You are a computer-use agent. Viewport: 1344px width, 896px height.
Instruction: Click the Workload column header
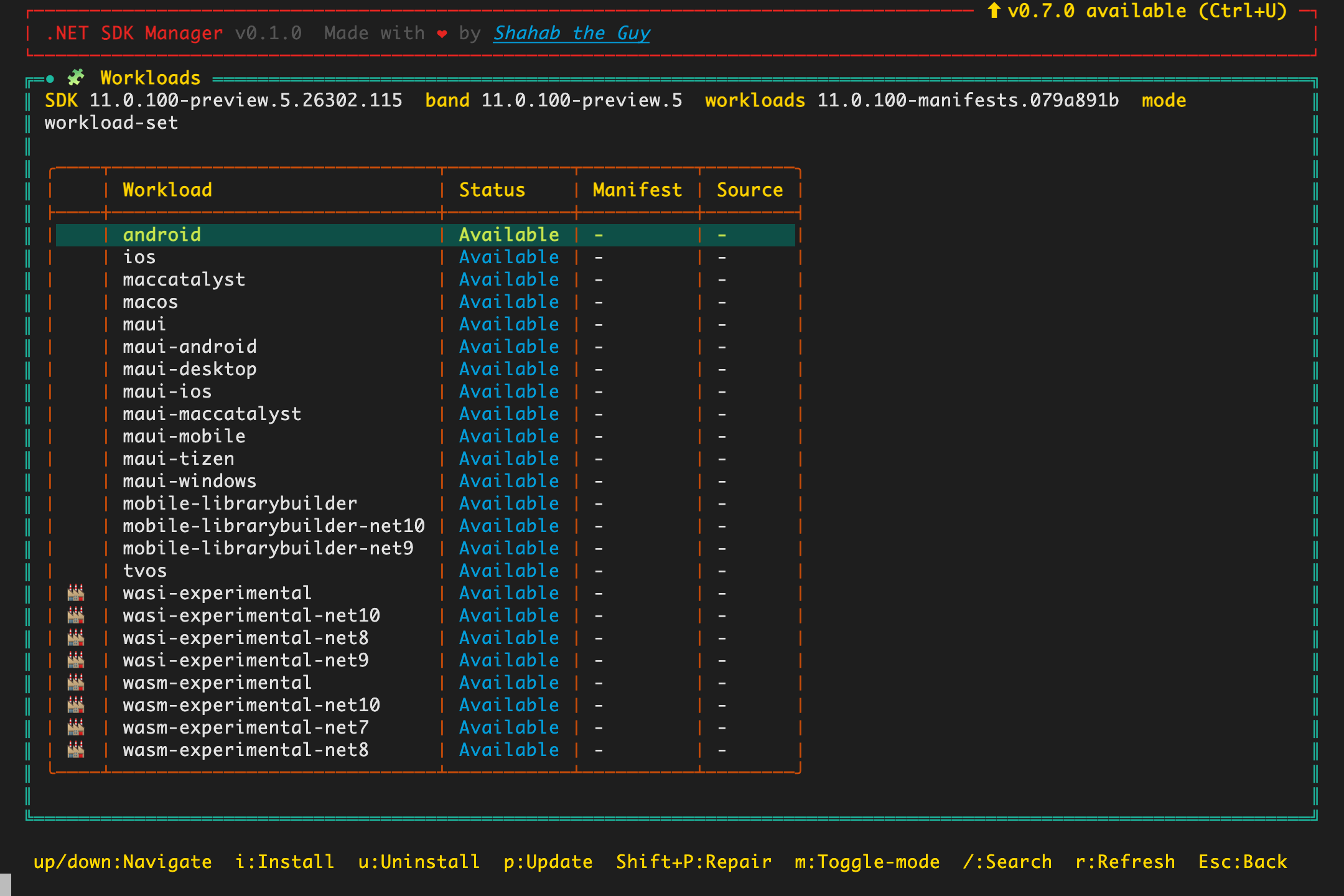coord(167,190)
